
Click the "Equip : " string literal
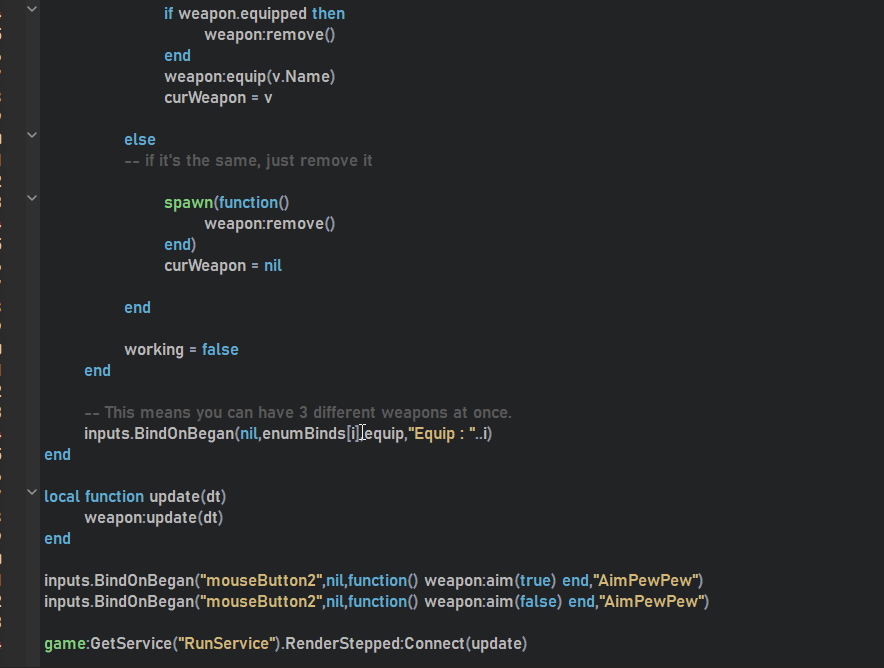[442, 433]
